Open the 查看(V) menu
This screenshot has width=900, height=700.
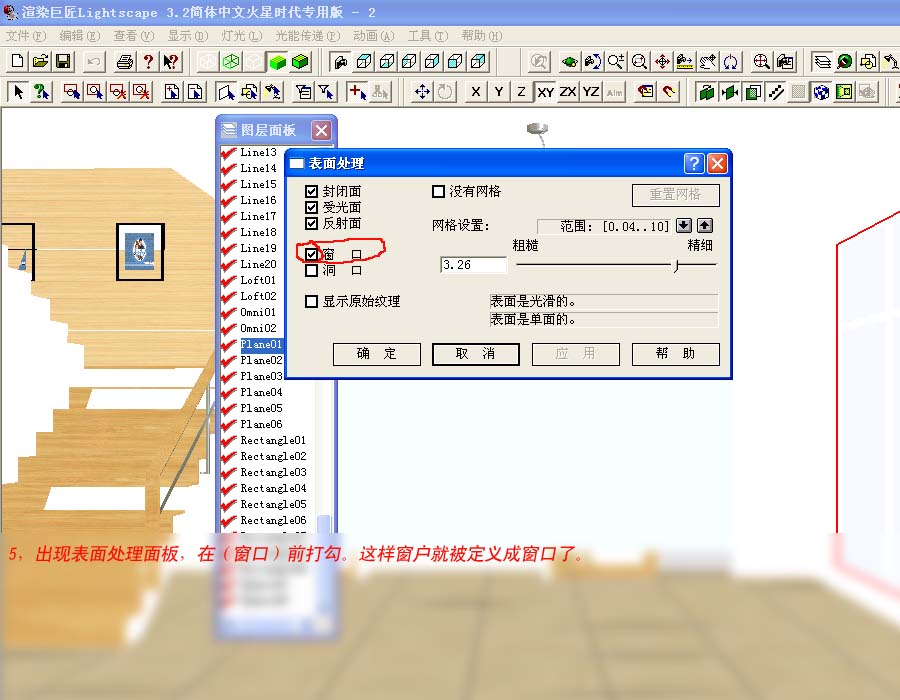point(133,36)
